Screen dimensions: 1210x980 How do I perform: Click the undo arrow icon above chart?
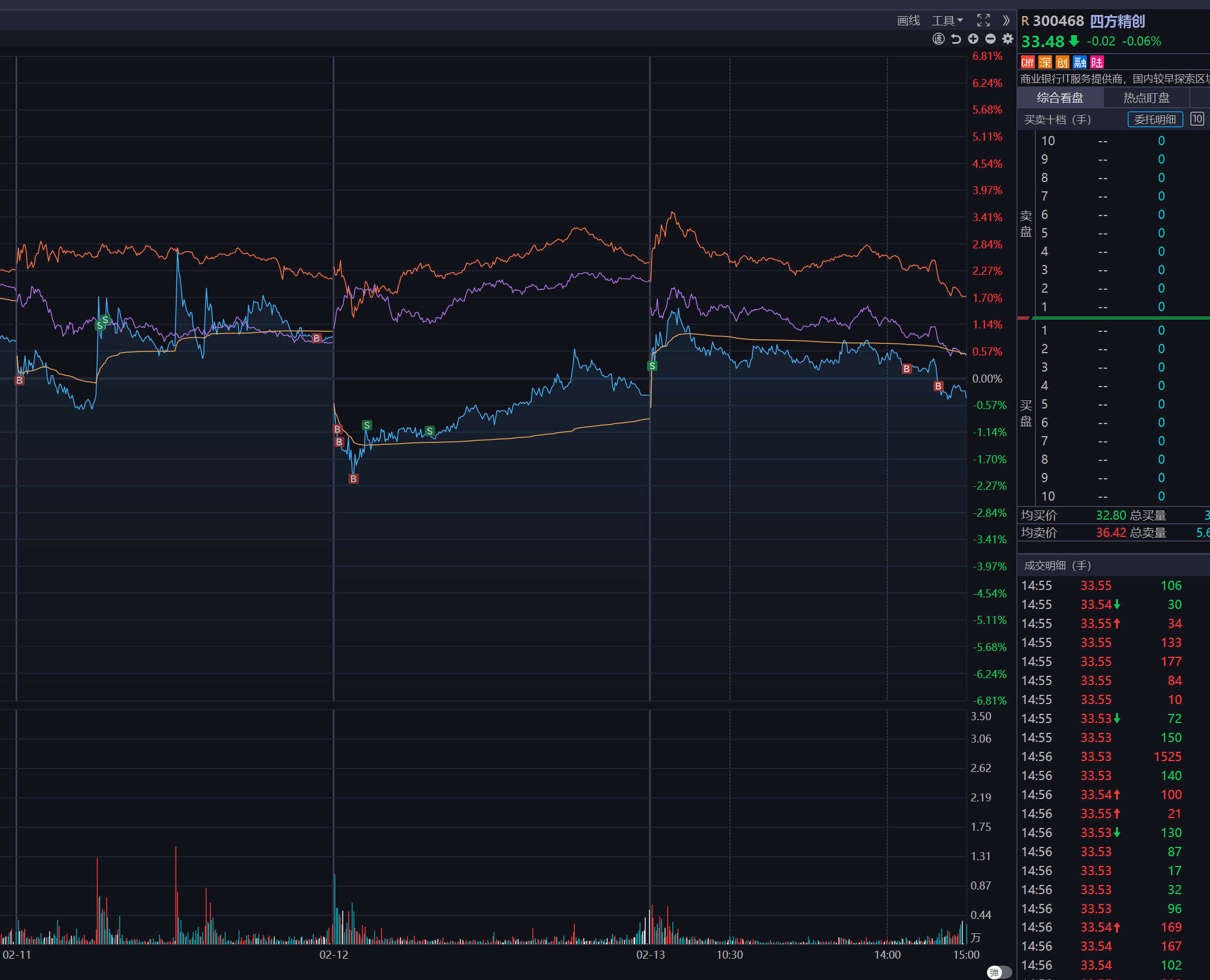coord(956,39)
